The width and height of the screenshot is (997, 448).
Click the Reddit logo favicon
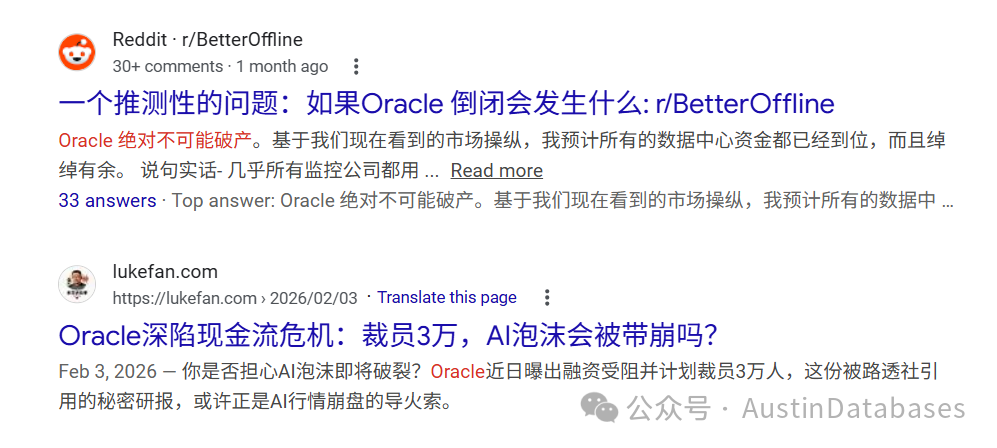[77, 53]
